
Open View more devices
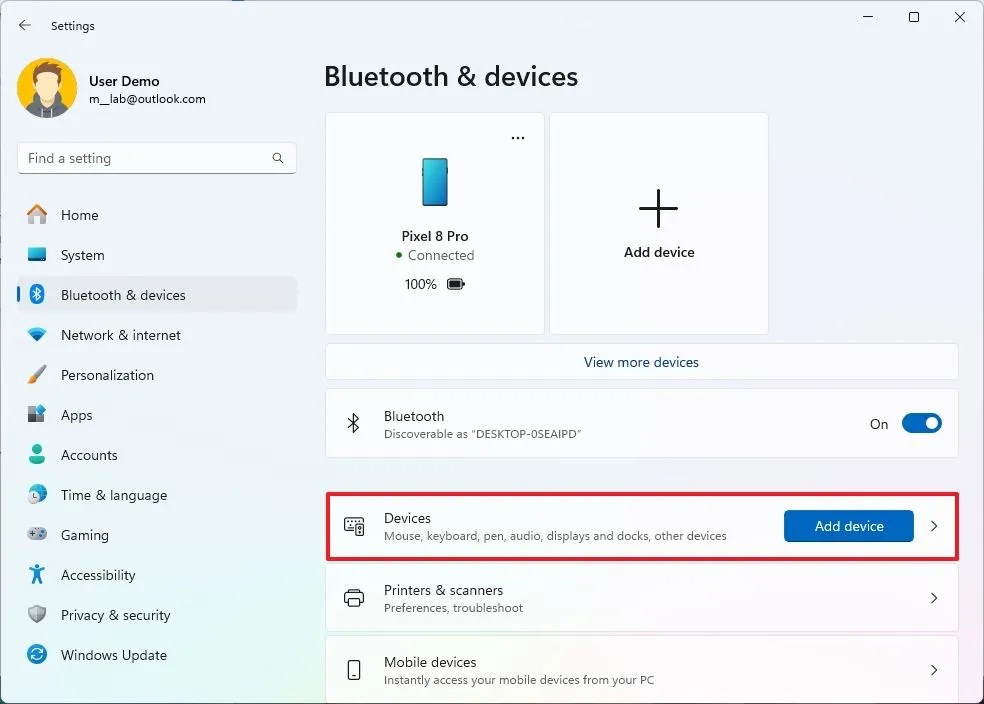coord(641,362)
